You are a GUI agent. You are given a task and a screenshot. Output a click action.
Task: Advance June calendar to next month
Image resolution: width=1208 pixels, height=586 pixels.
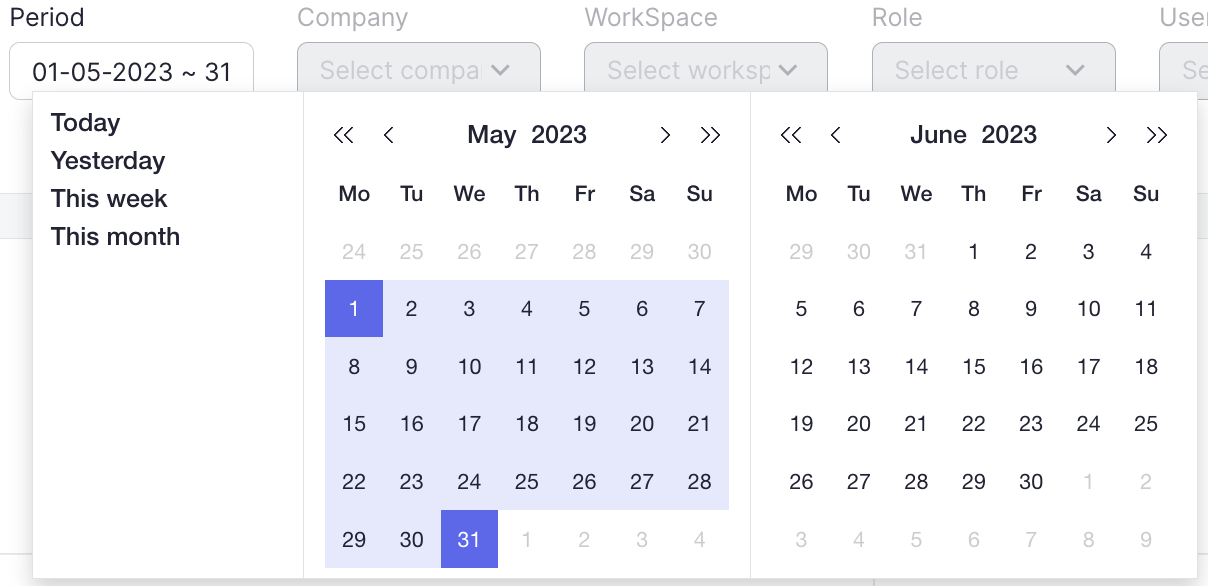1111,135
